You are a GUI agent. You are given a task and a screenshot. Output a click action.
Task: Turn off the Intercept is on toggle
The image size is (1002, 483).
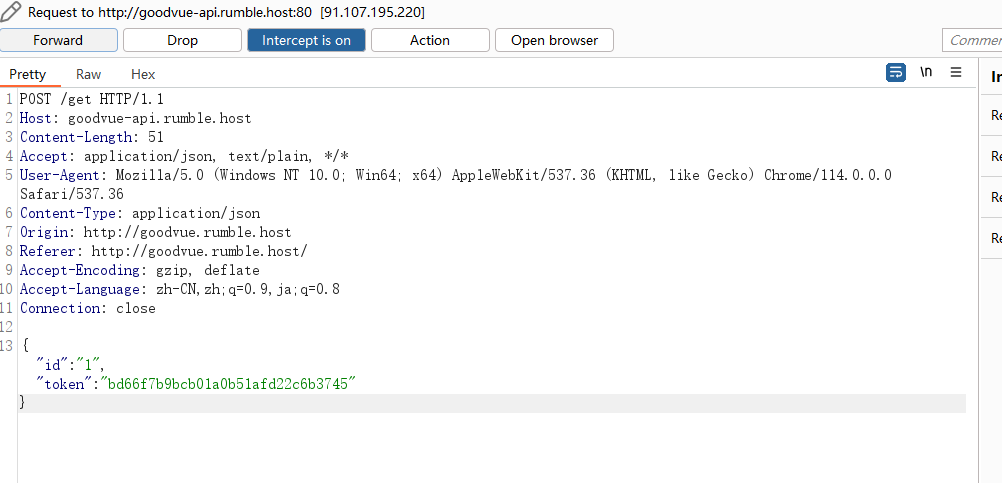pyautogui.click(x=306, y=40)
